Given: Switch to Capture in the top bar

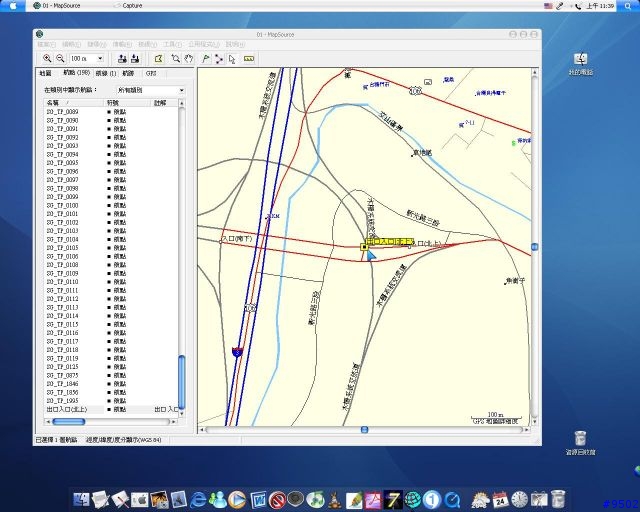Looking at the screenshot, I should (x=129, y=6).
